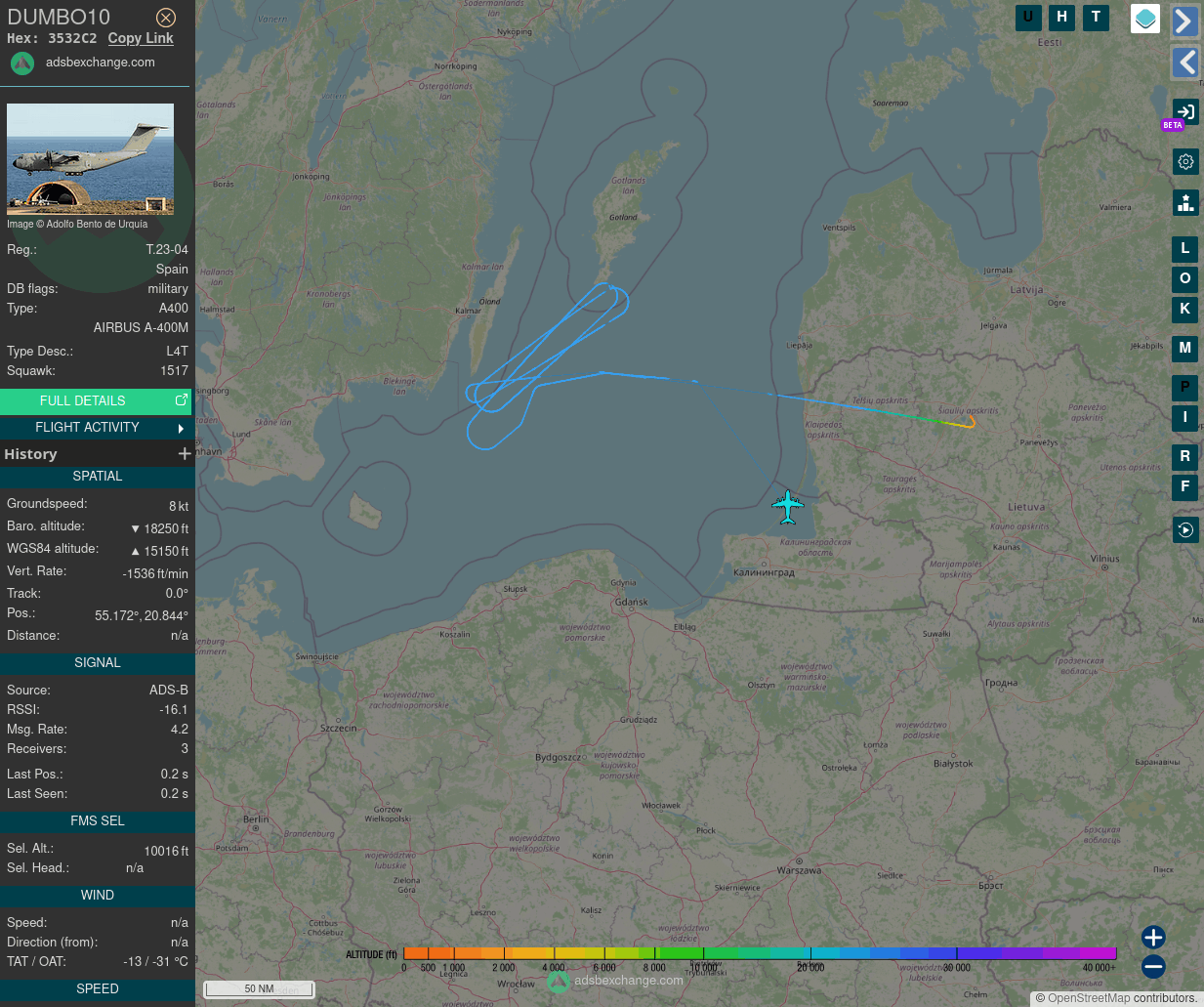This screenshot has width=1204, height=1007.
Task: Collapse sidebar with left chevron arrow
Action: pos(1184,63)
